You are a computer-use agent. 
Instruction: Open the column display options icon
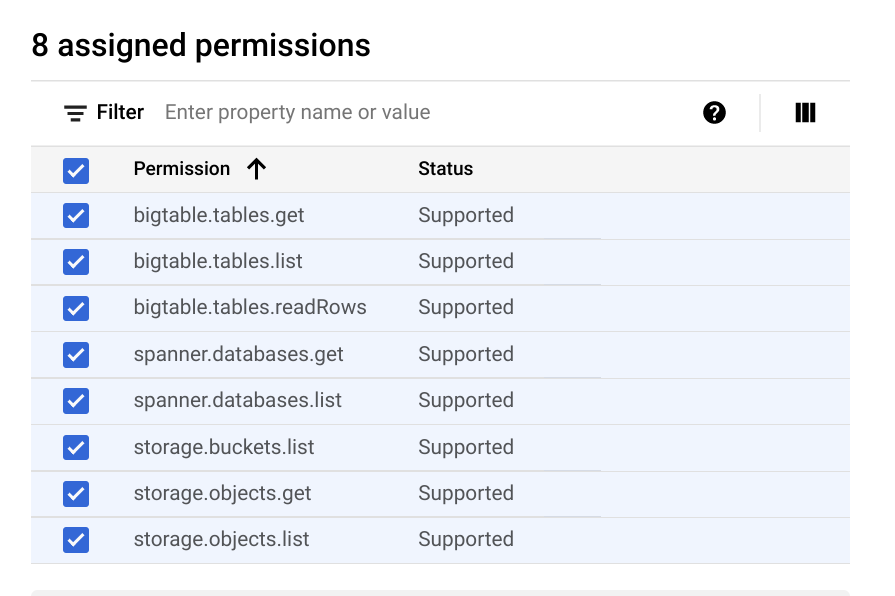tap(805, 113)
